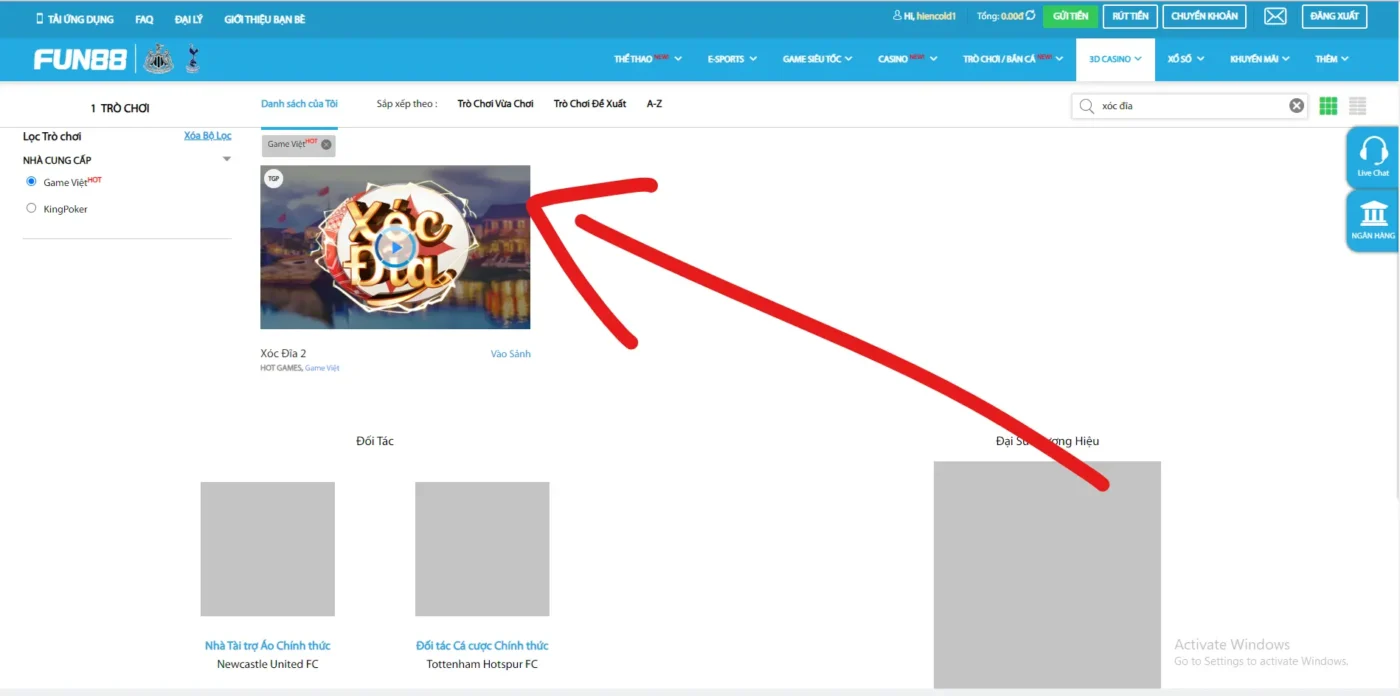Open Giới Thiệu Bạn Bè link
The image size is (1400, 696).
[264, 19]
